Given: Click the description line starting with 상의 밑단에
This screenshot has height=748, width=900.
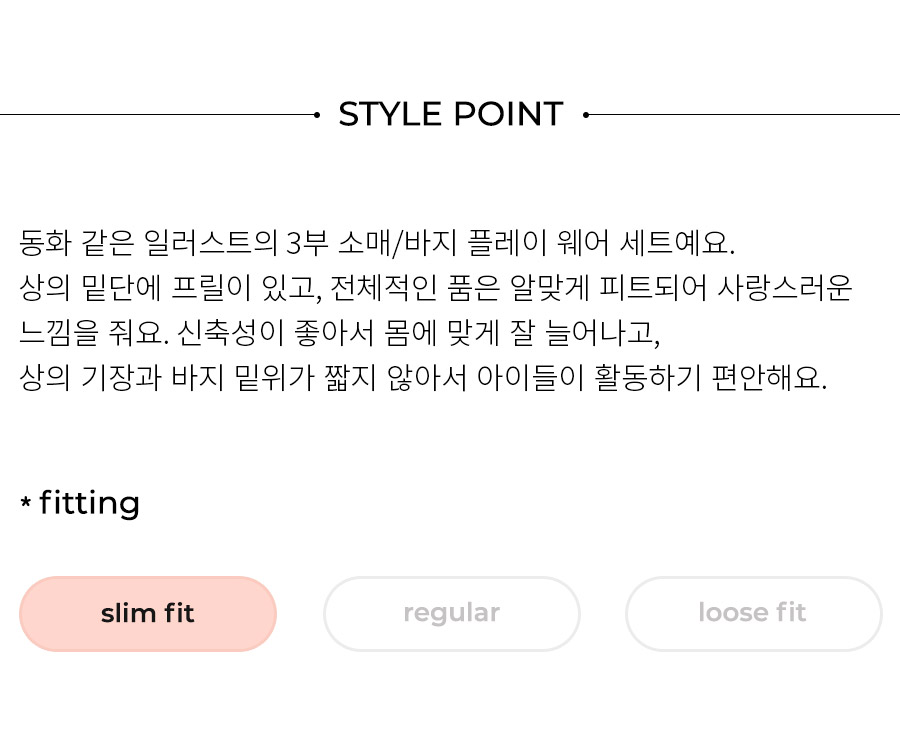Looking at the screenshot, I should pos(436,288).
